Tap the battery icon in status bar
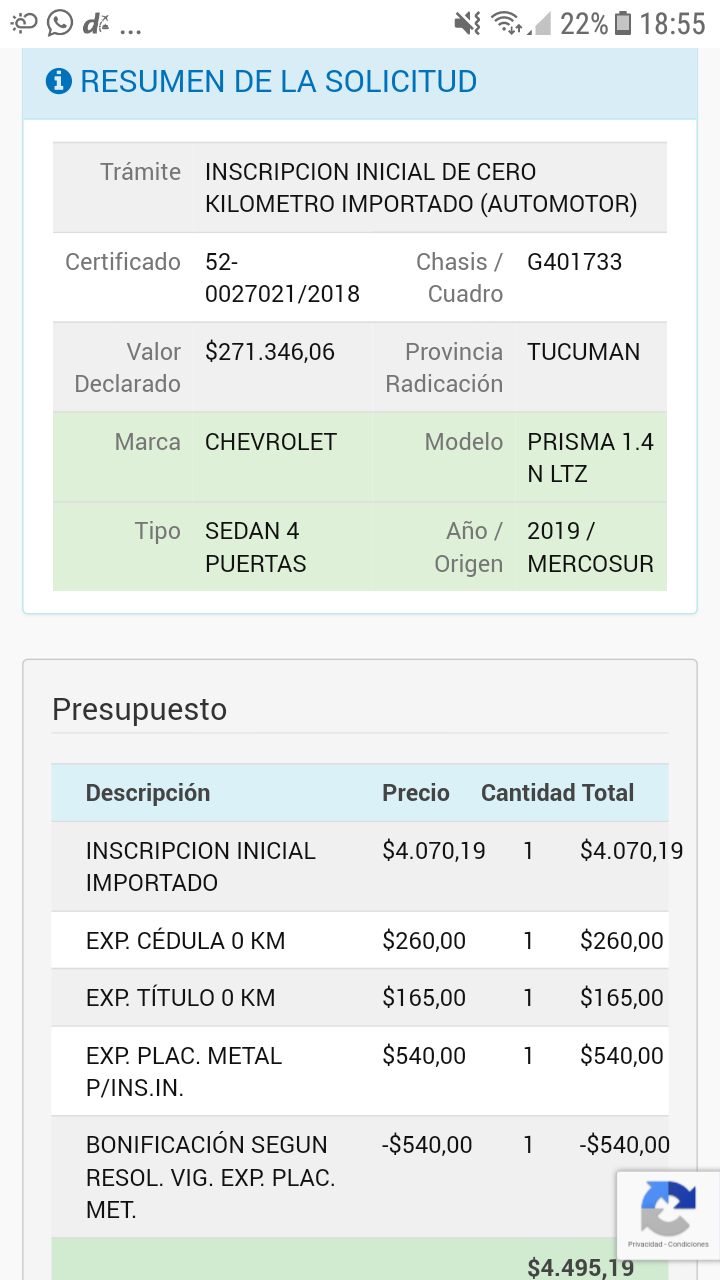 click(623, 23)
